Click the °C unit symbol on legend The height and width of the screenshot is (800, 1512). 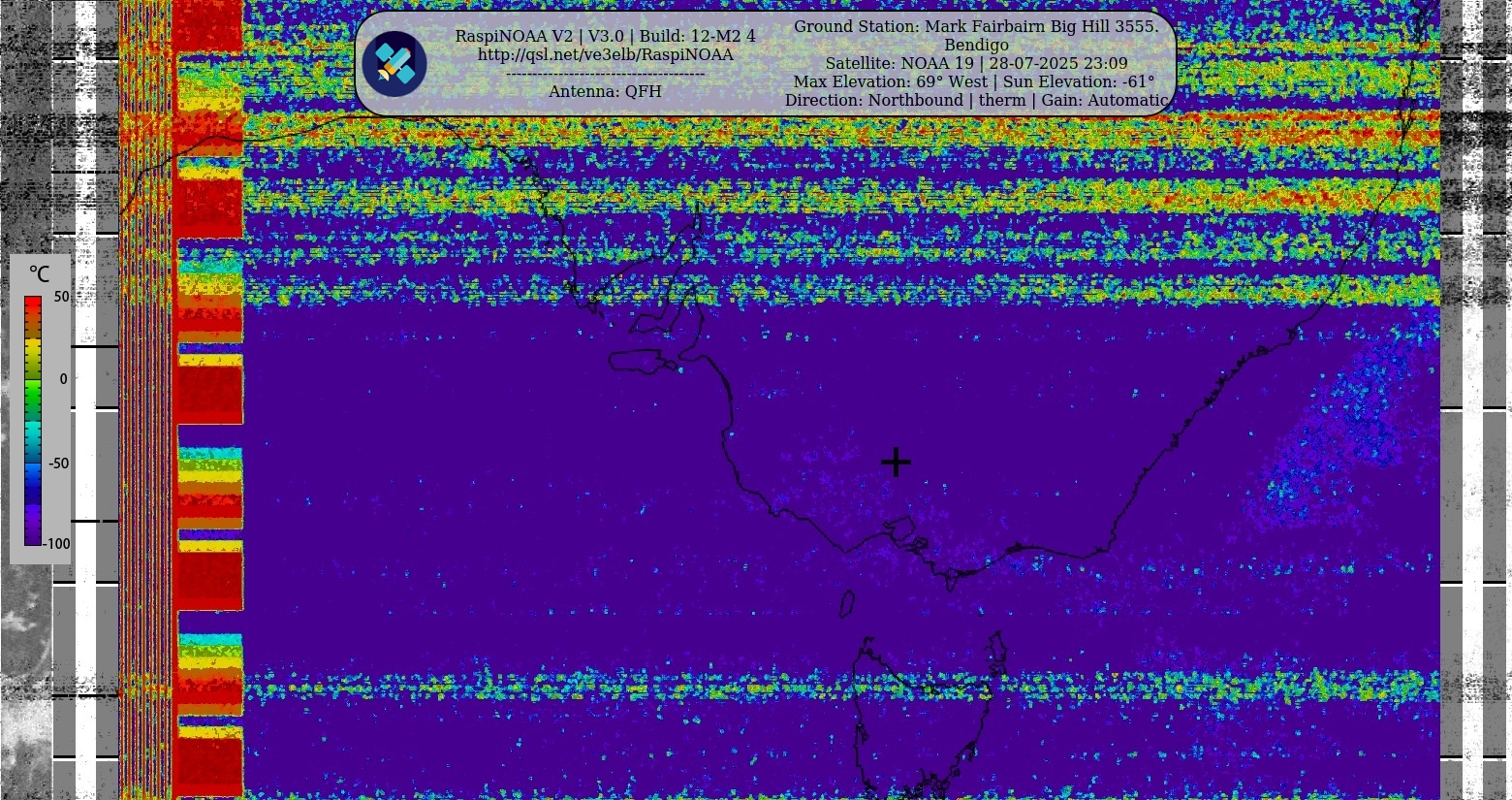coord(39,274)
